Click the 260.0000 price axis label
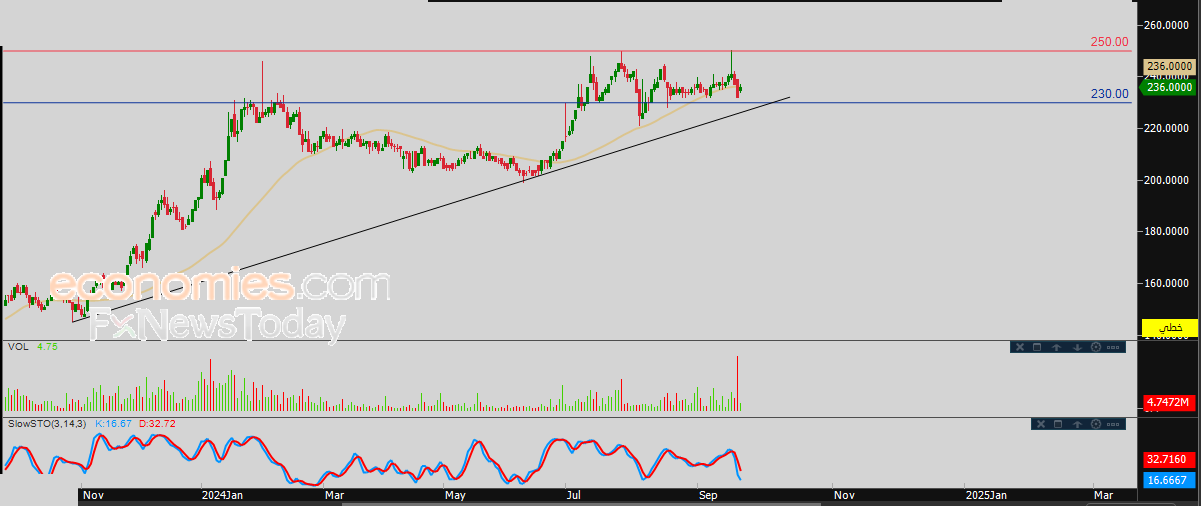Image resolution: width=1201 pixels, height=506 pixels. coord(1168,25)
